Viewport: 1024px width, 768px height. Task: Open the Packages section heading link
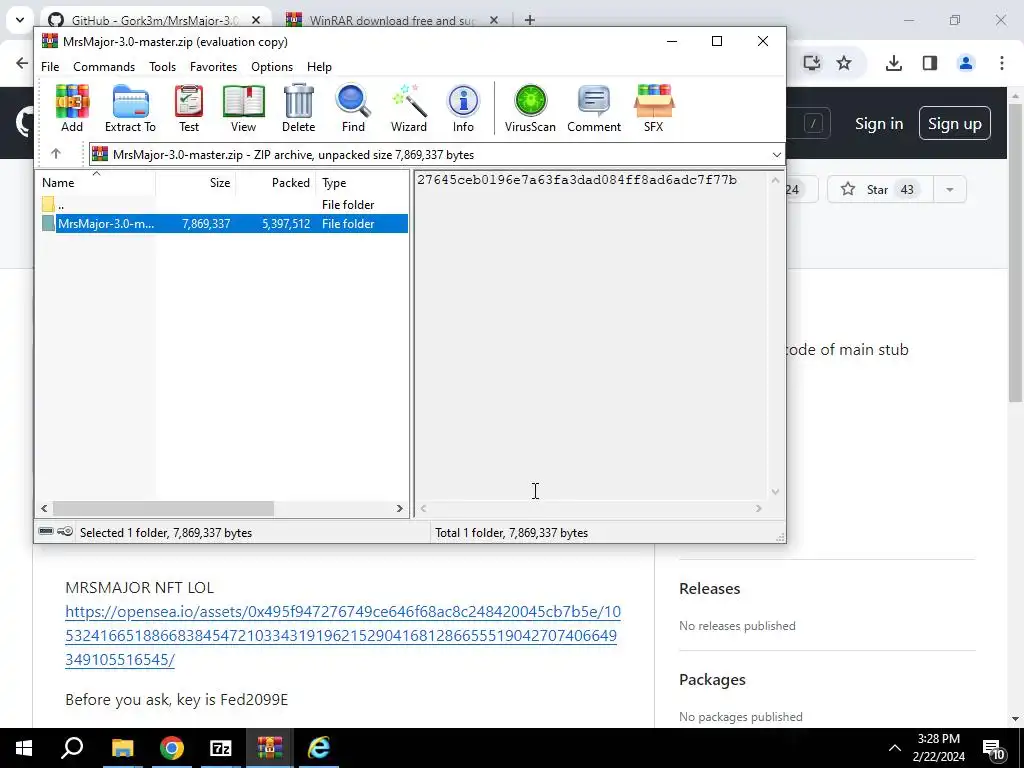pos(712,680)
